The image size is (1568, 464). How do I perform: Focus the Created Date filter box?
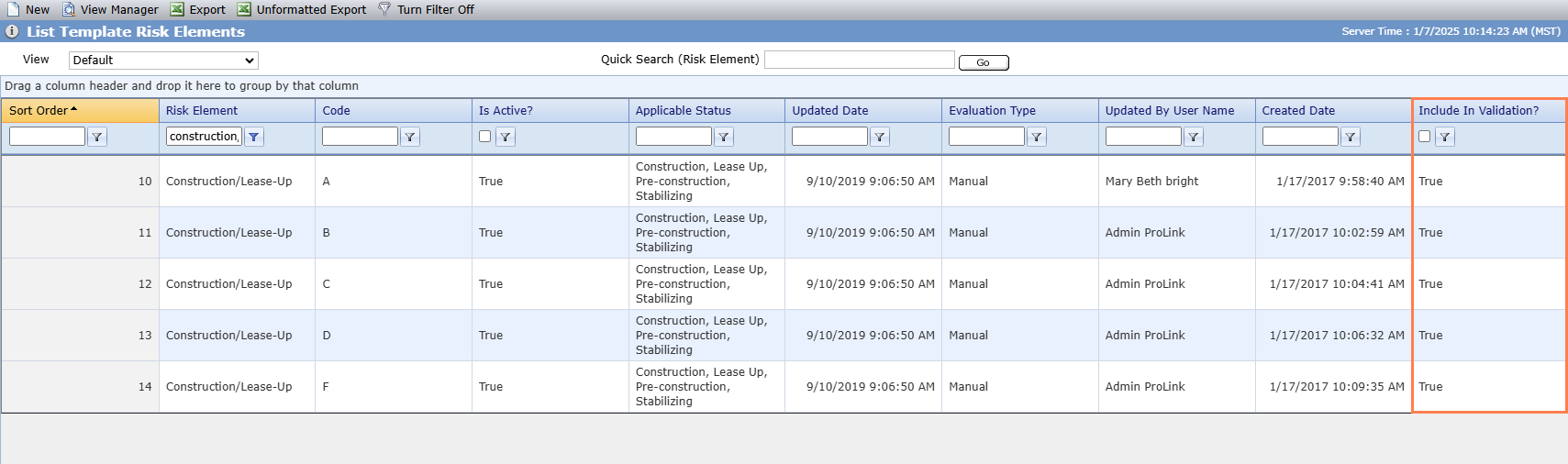pyautogui.click(x=1300, y=136)
